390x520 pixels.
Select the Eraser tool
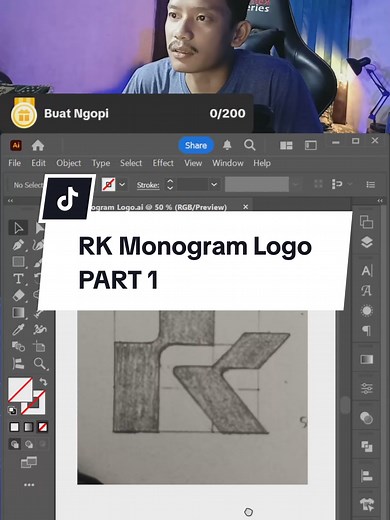pyautogui.click(x=18, y=295)
